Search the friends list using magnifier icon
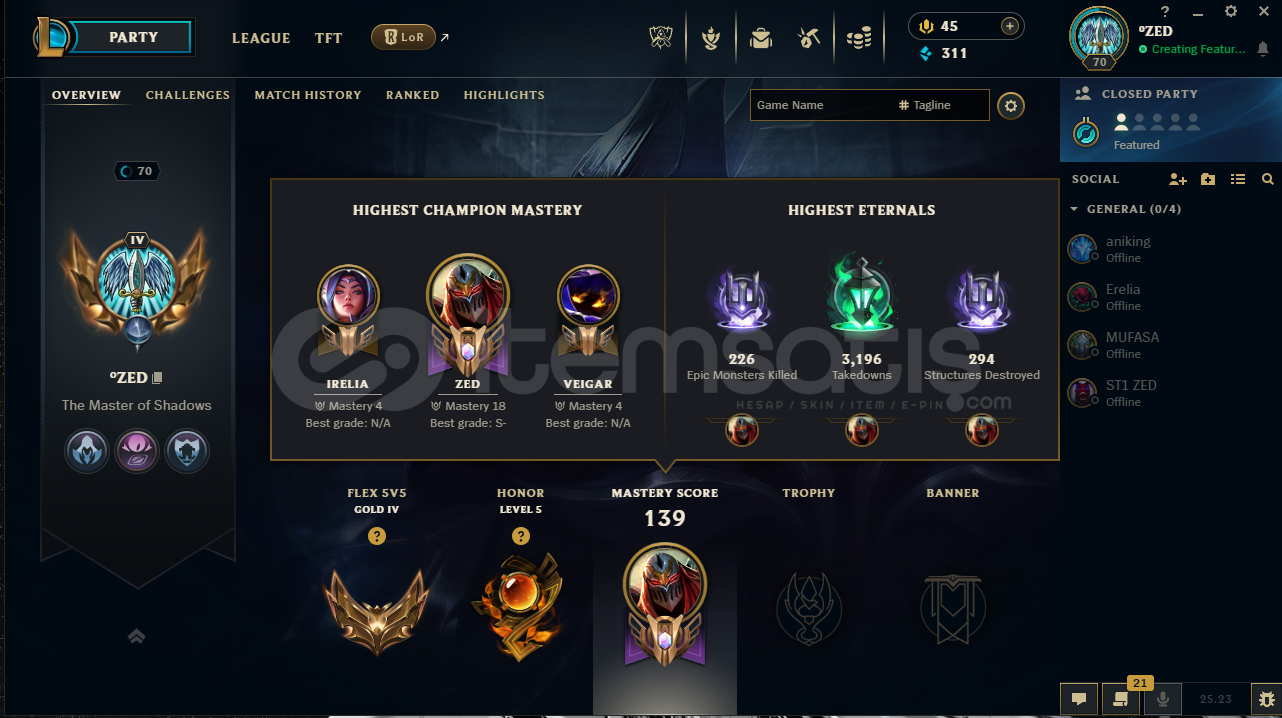This screenshot has width=1282, height=718. click(x=1268, y=179)
